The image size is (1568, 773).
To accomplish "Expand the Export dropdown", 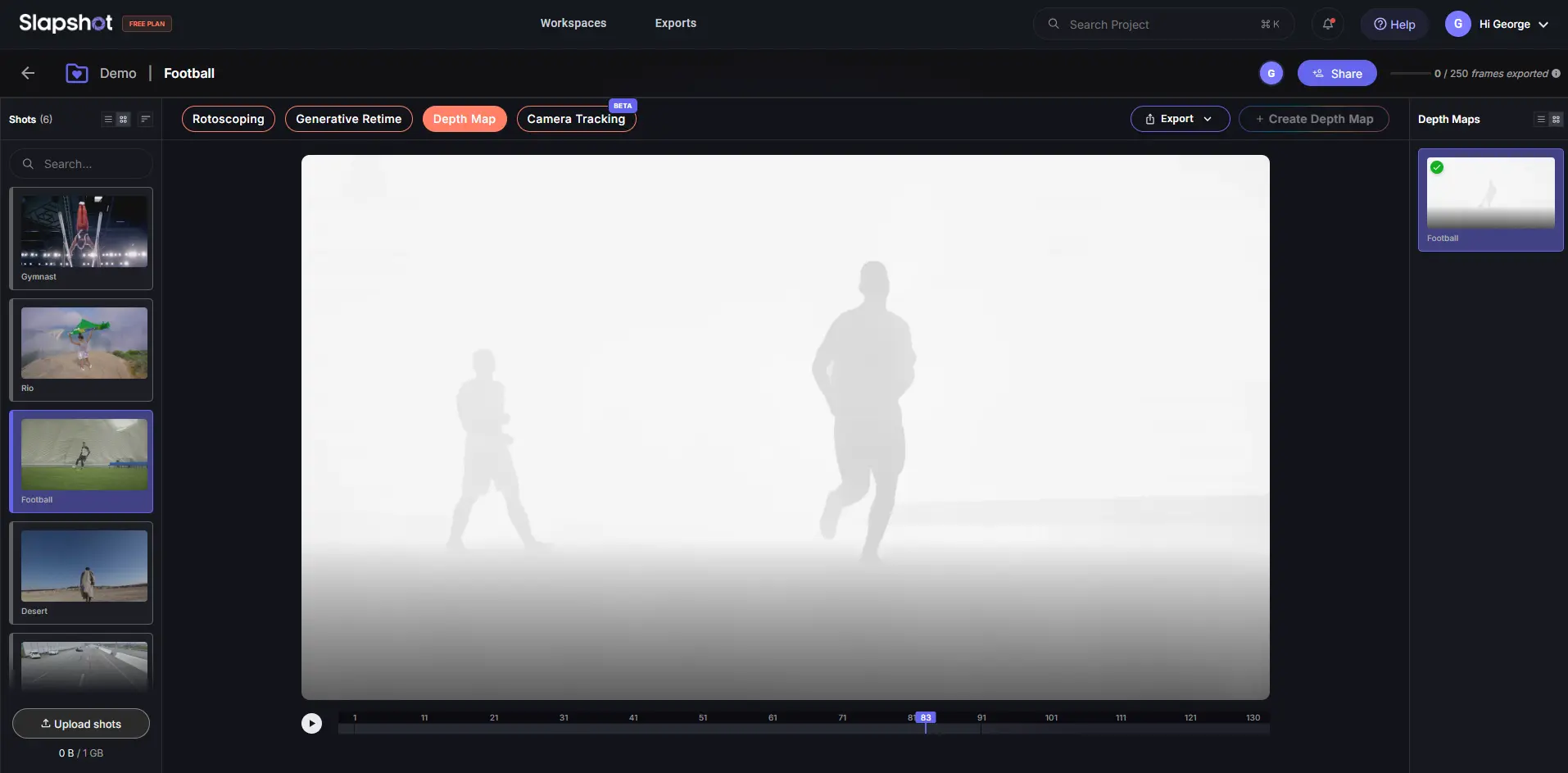I will tap(1180, 119).
